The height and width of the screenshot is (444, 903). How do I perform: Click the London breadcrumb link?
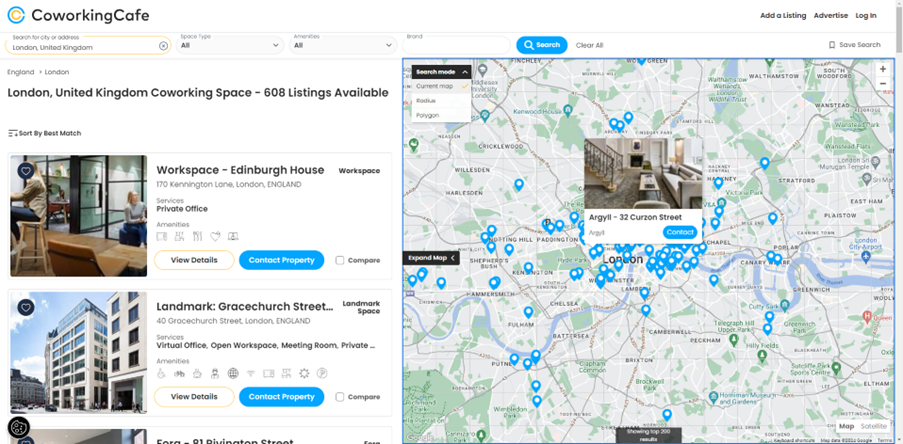tap(56, 72)
